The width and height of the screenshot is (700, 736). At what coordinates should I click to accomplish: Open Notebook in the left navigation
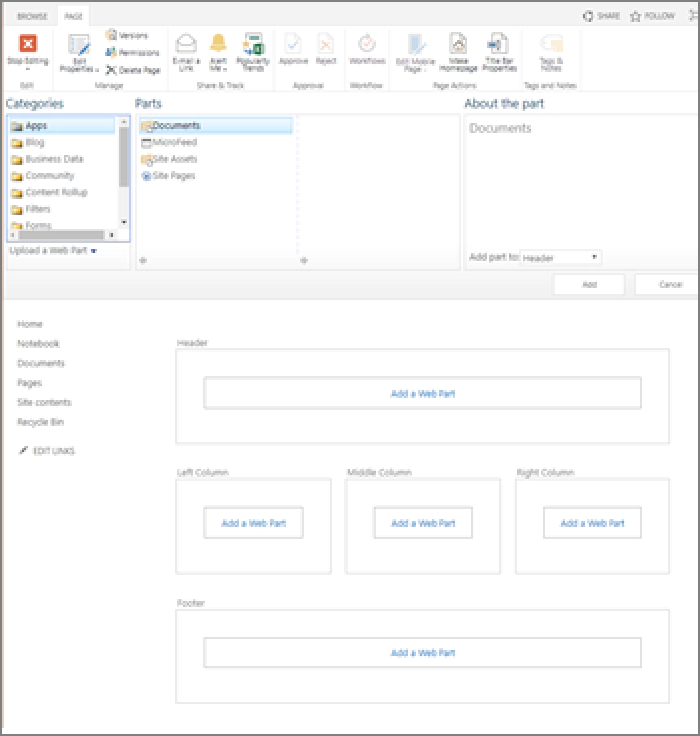click(38, 344)
